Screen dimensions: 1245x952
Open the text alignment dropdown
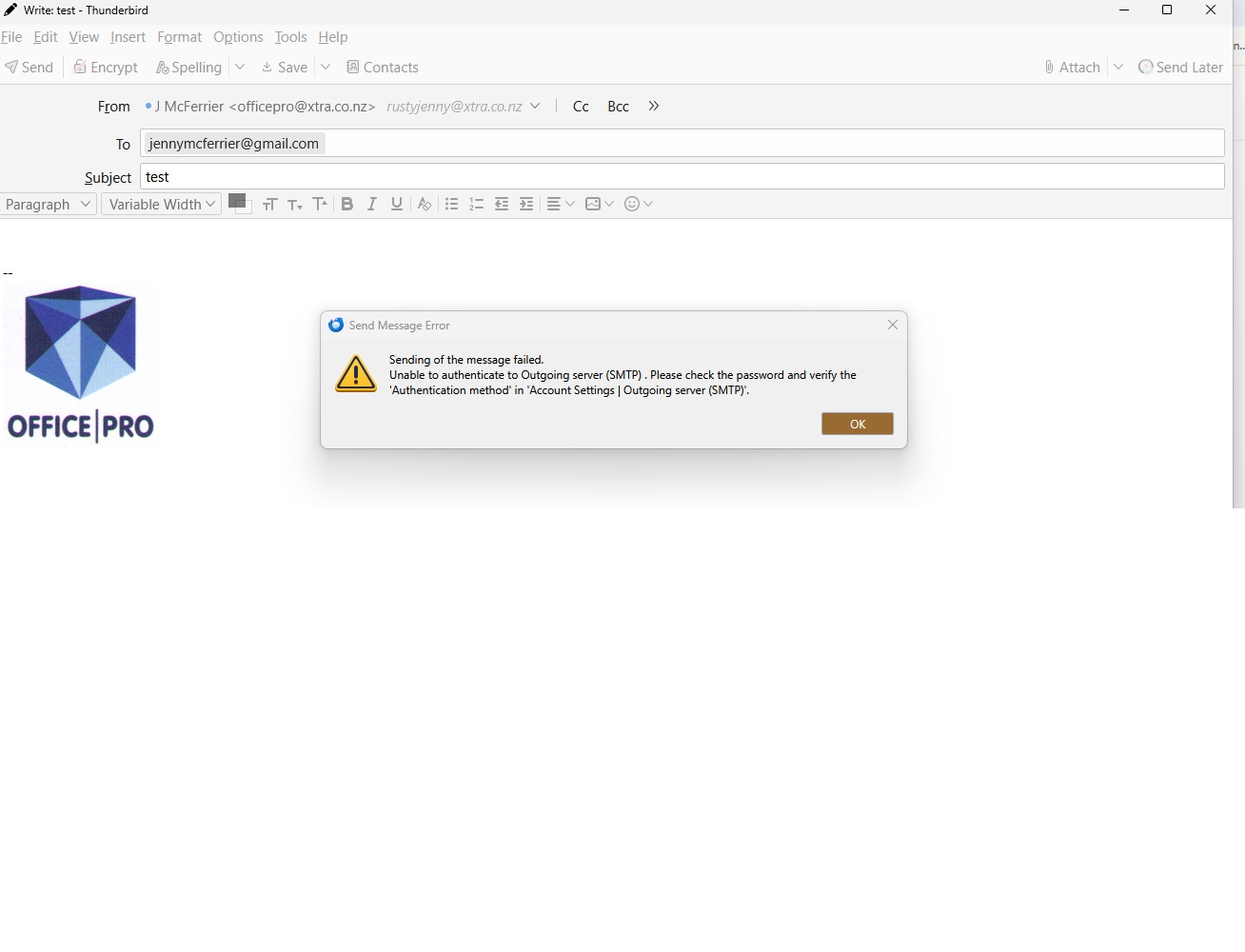561,204
